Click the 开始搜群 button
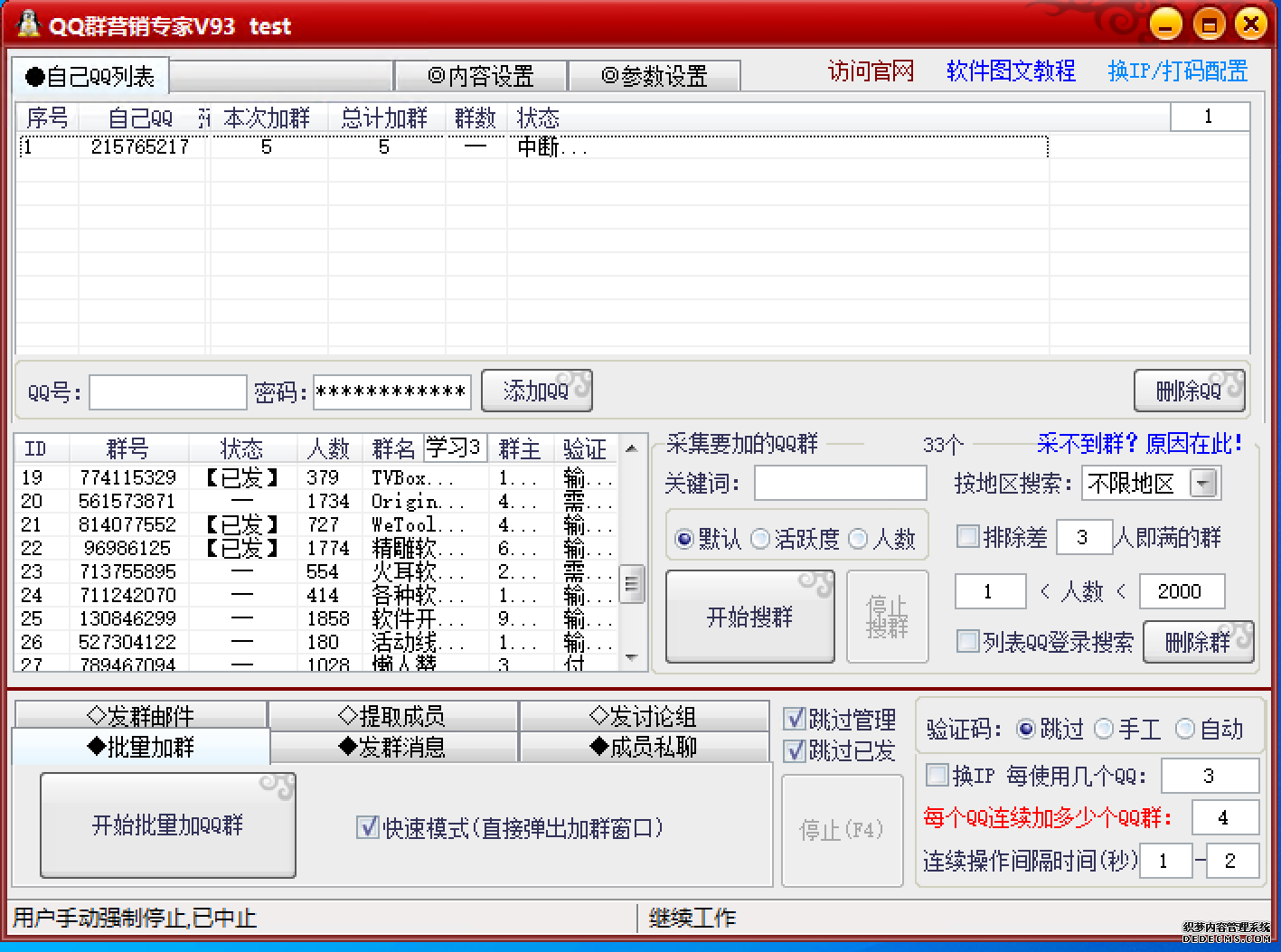The height and width of the screenshot is (952, 1281). (749, 616)
